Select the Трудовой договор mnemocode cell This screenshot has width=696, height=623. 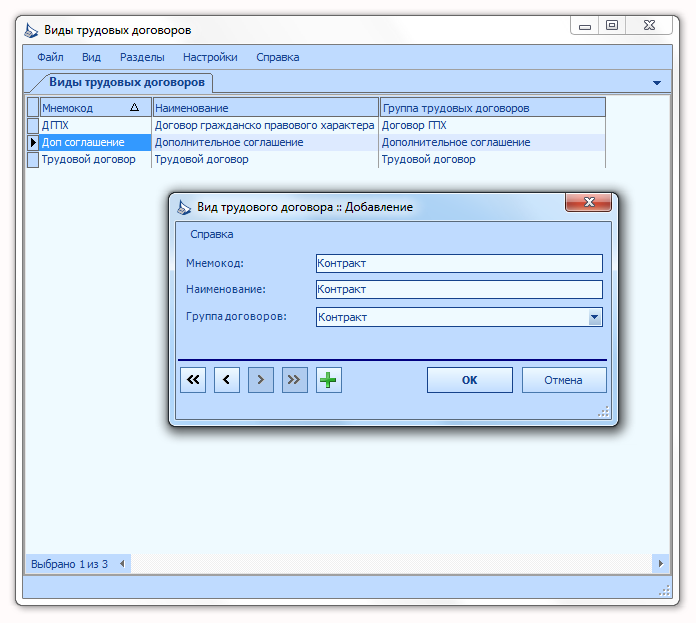click(95, 159)
